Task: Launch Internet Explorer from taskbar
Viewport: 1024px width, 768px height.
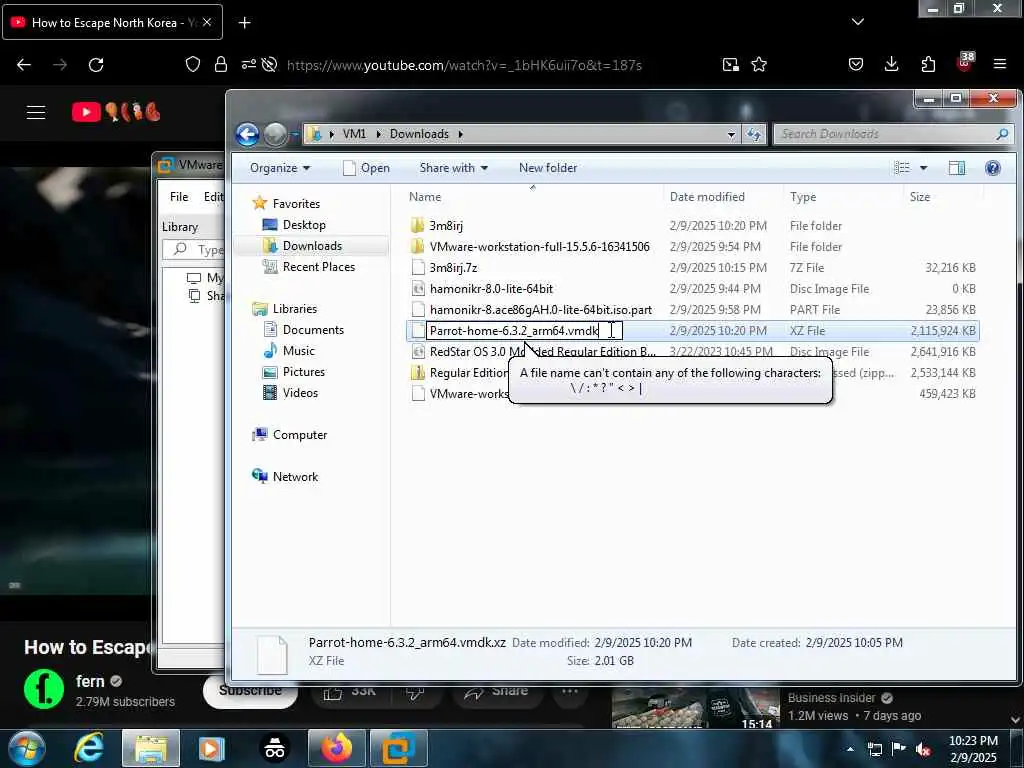Action: pyautogui.click(x=89, y=748)
